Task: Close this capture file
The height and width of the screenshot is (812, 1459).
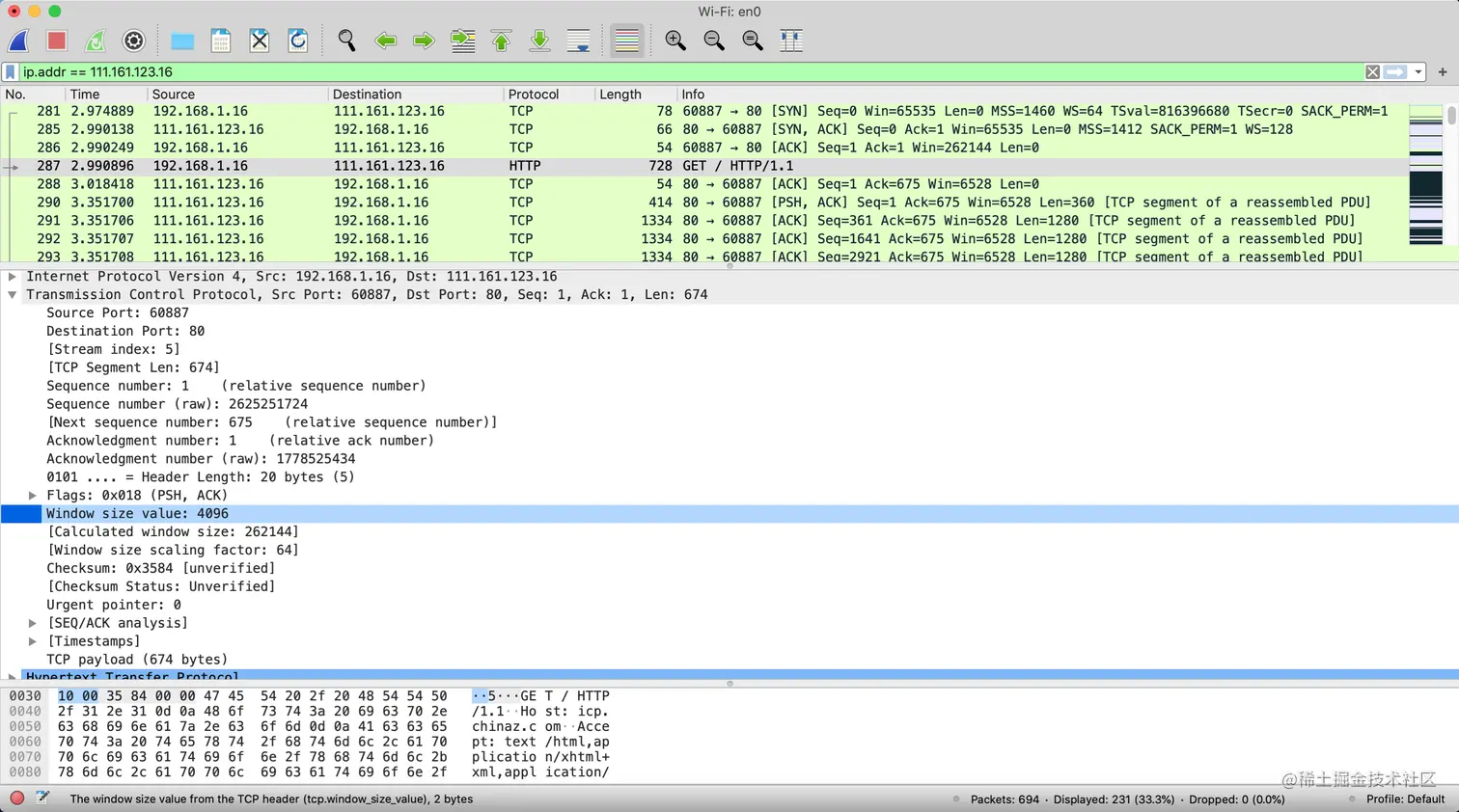Action: point(260,41)
